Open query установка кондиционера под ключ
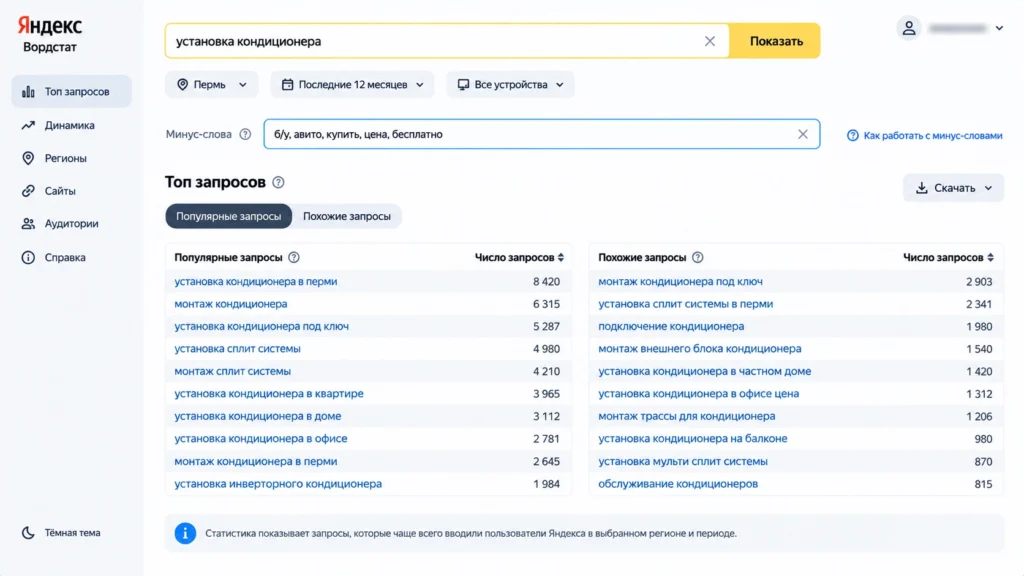 pyautogui.click(x=261, y=326)
